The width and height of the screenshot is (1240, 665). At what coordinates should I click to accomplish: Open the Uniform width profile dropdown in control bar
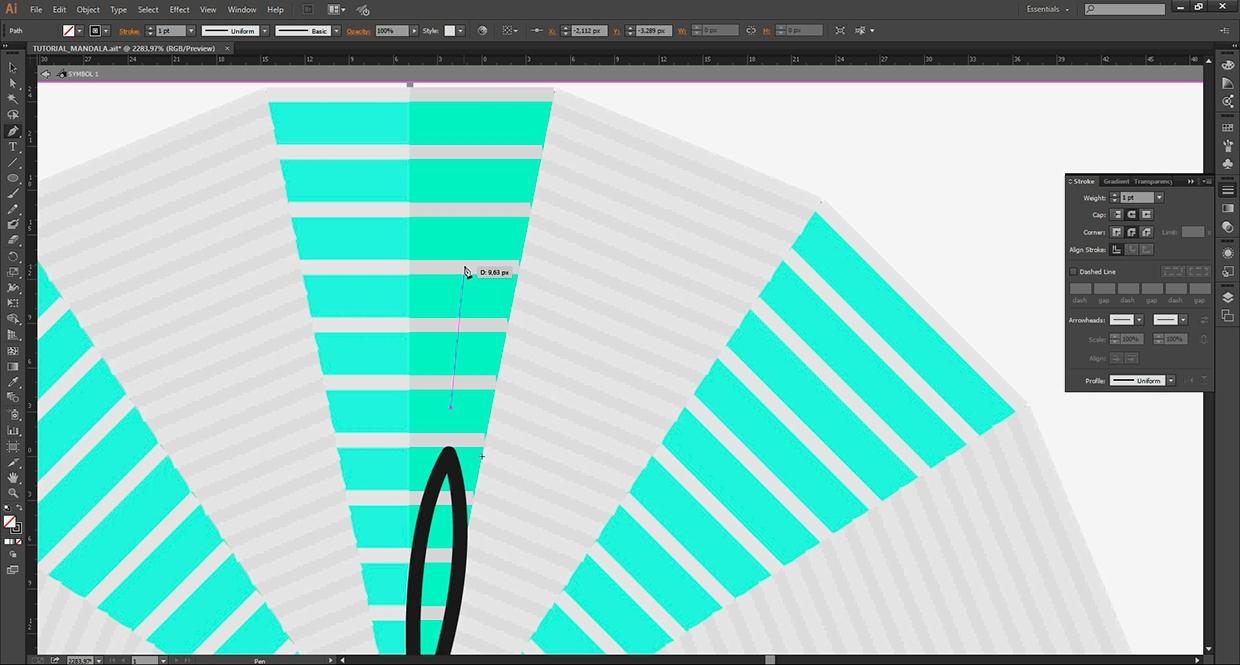pos(265,31)
